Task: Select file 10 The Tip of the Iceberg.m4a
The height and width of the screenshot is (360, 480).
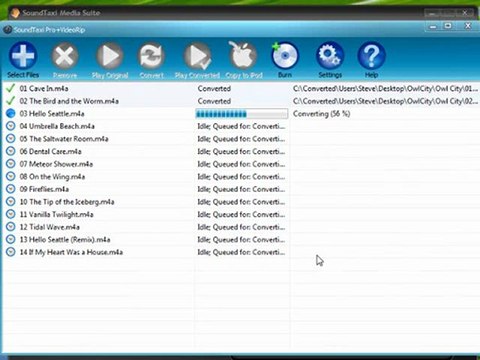Action: [x=67, y=202]
